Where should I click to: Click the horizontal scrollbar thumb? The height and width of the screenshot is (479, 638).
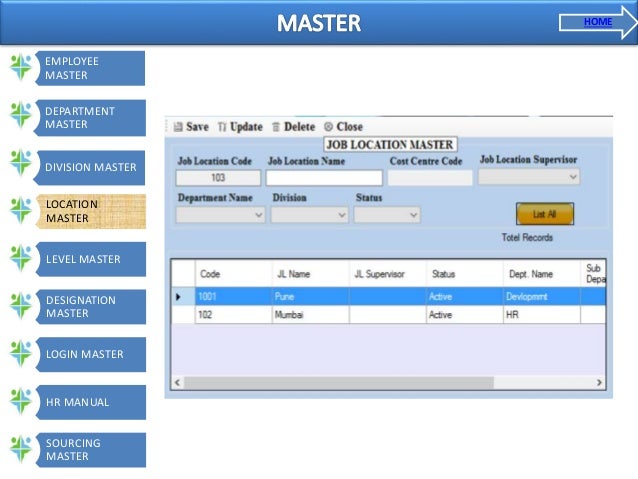coord(339,383)
